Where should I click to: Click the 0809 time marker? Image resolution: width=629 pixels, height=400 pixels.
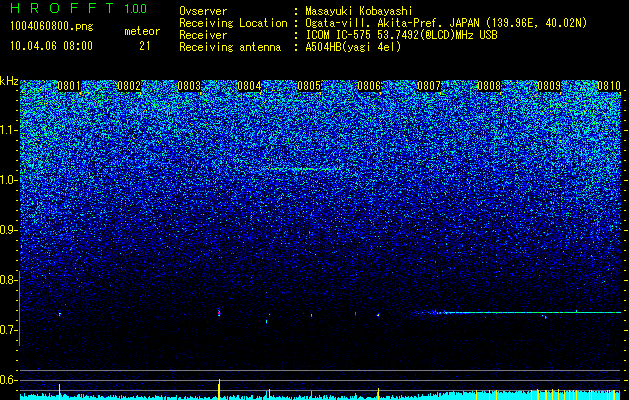pyautogui.click(x=549, y=86)
